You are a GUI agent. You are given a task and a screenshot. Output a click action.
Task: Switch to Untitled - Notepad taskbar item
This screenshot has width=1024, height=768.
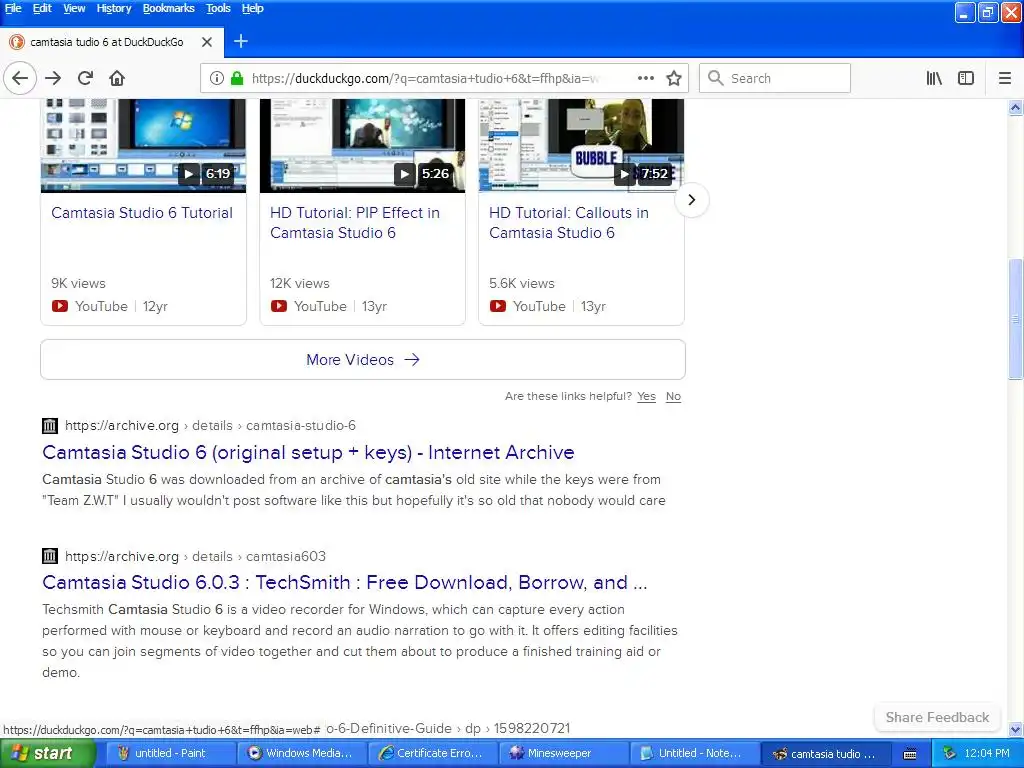694,754
